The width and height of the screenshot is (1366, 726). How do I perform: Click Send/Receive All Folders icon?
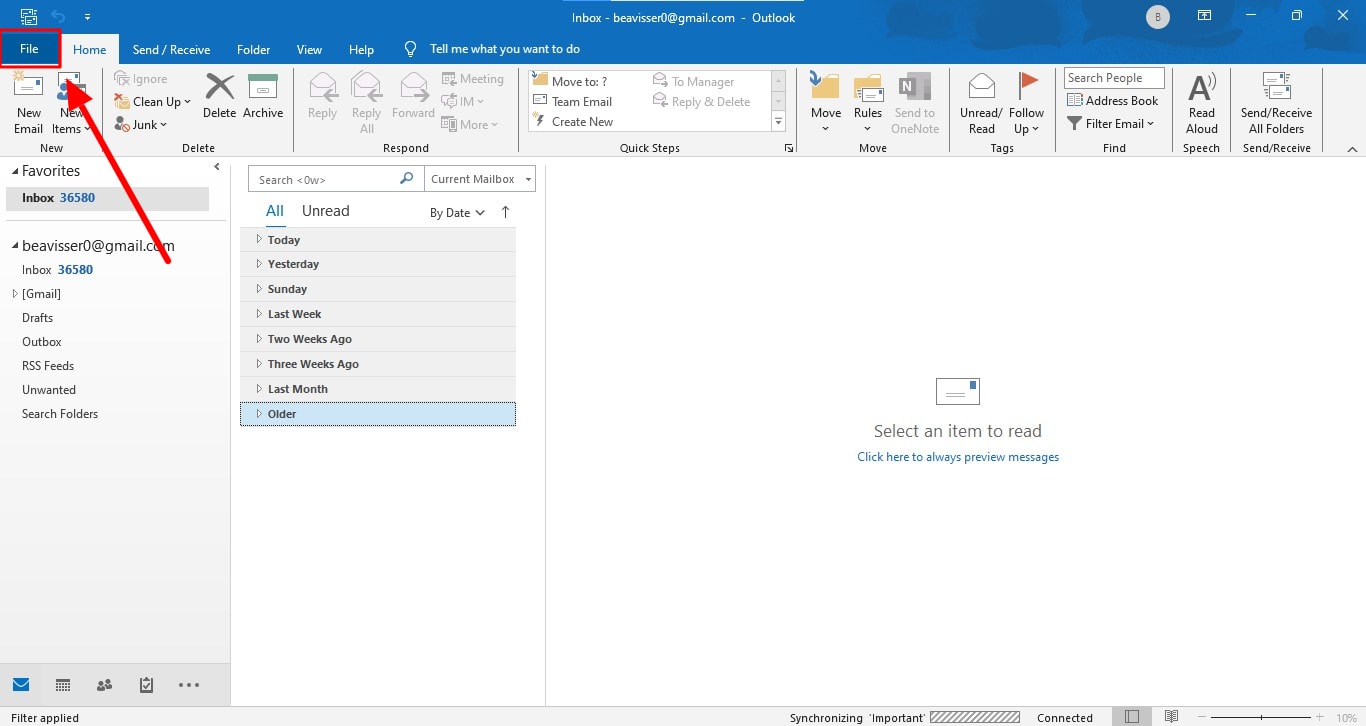(x=1276, y=86)
